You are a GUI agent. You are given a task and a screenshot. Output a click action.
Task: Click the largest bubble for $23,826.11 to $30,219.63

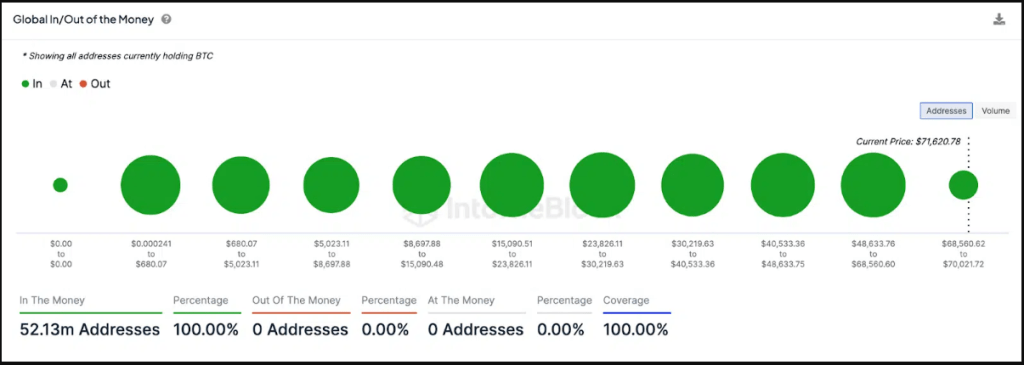click(602, 185)
